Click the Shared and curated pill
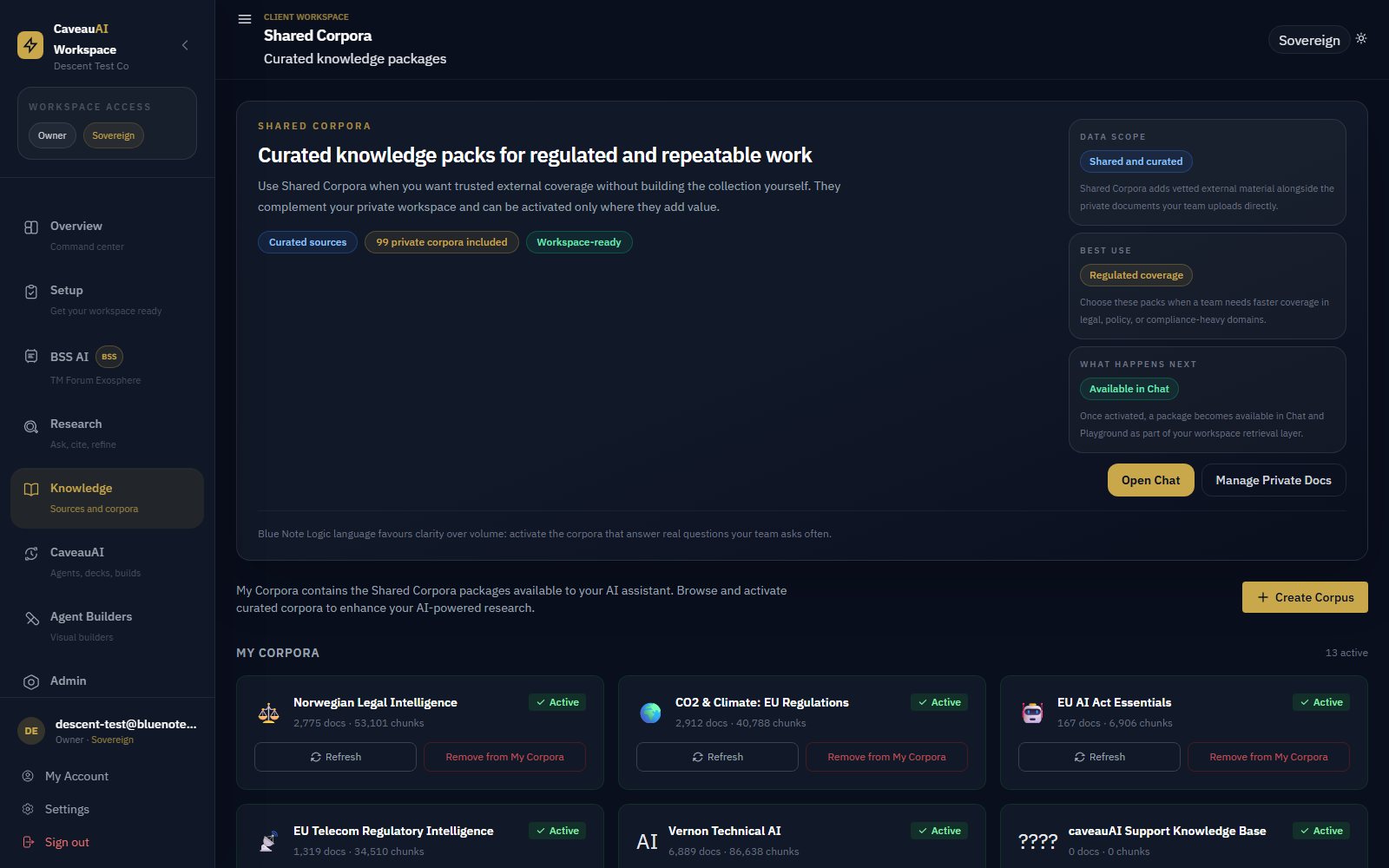 pos(1136,161)
